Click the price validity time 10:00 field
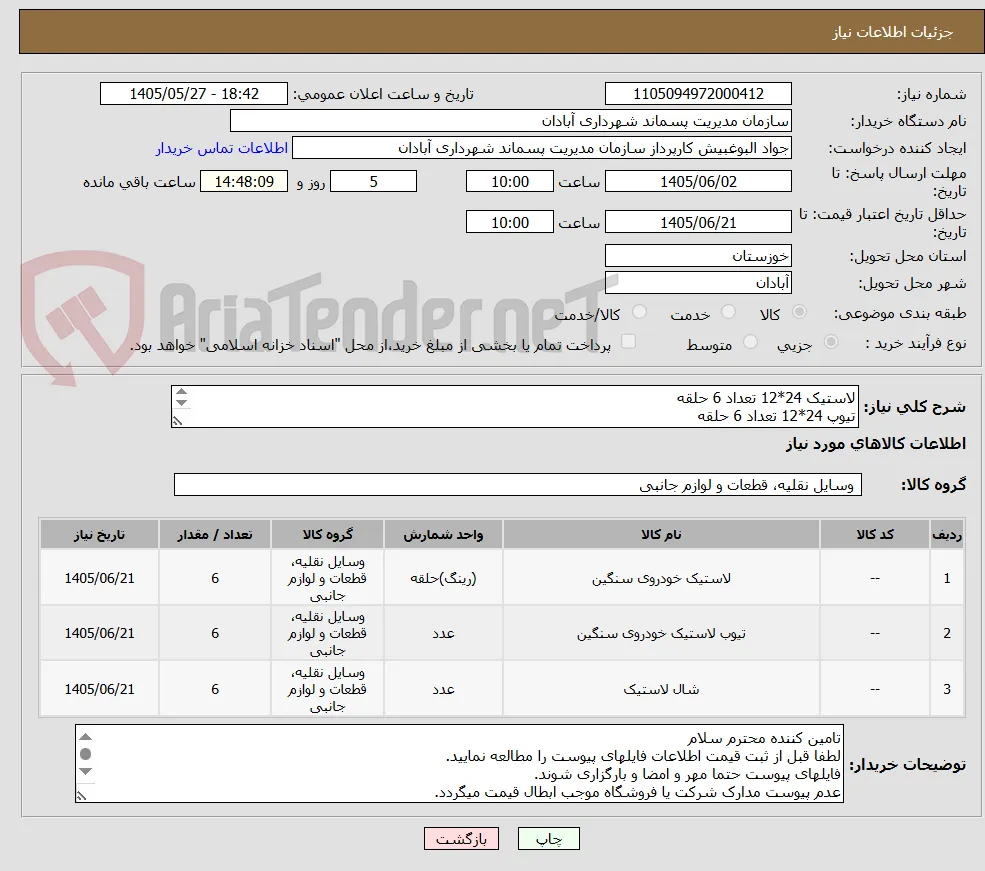 click(509, 222)
